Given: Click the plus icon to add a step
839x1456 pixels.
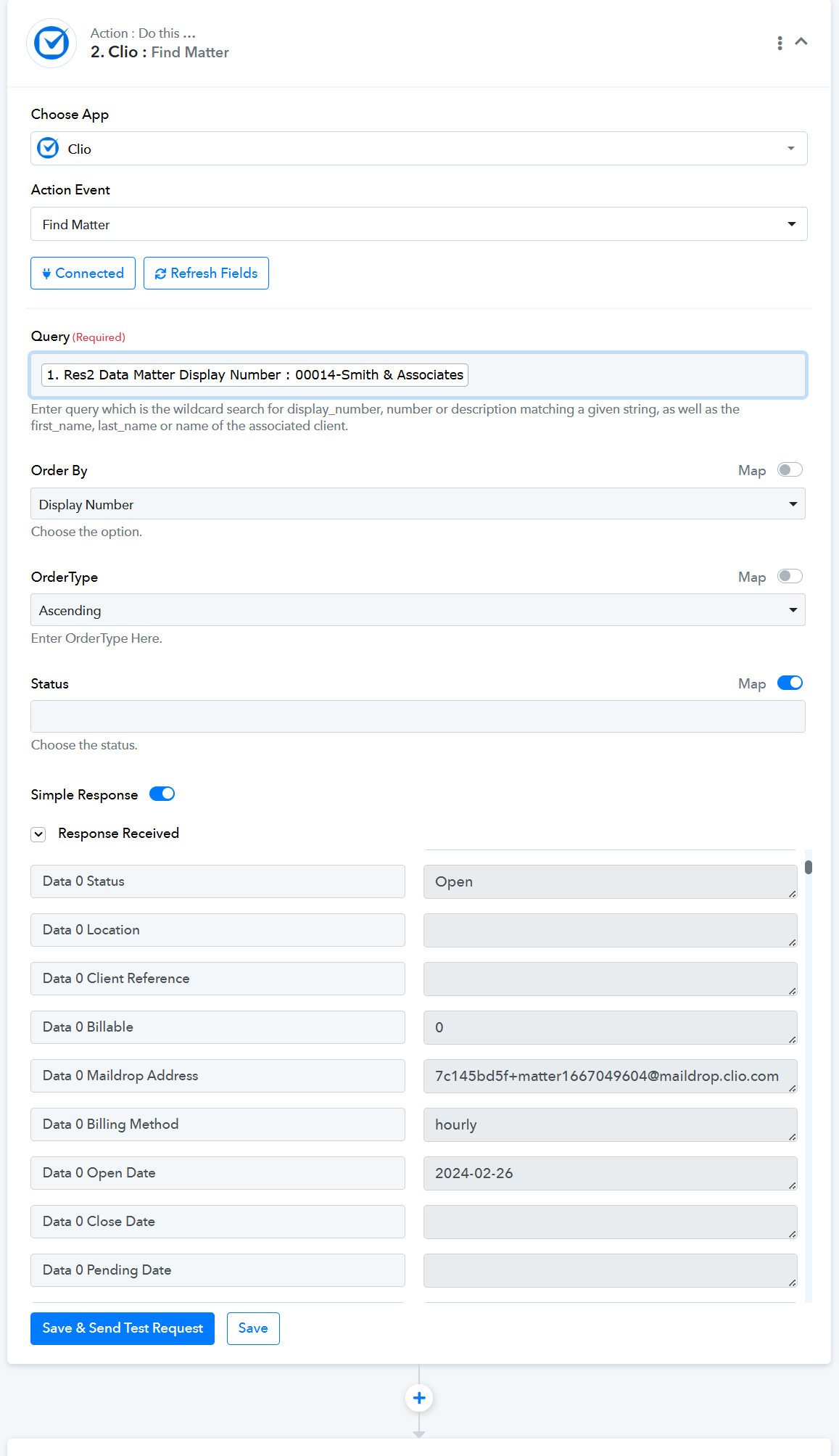Looking at the screenshot, I should [x=419, y=1398].
